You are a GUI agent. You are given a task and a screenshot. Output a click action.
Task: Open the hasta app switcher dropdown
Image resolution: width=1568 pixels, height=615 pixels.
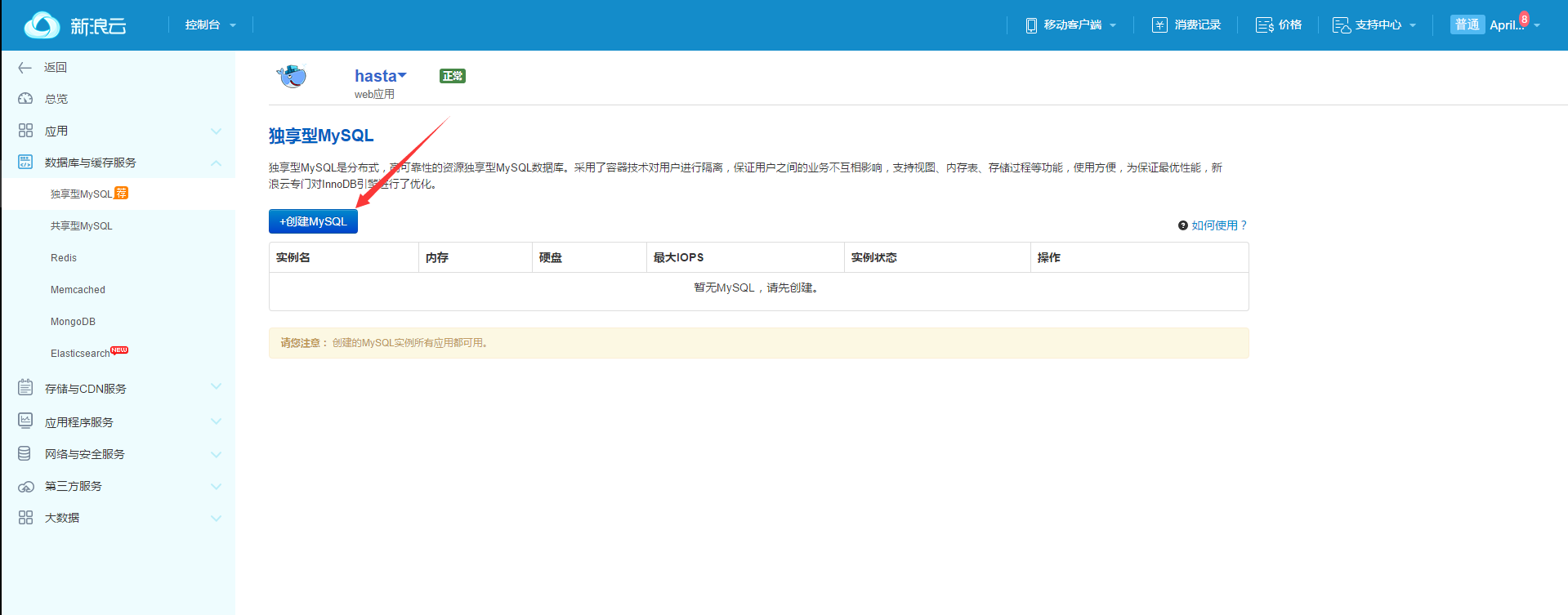point(381,76)
